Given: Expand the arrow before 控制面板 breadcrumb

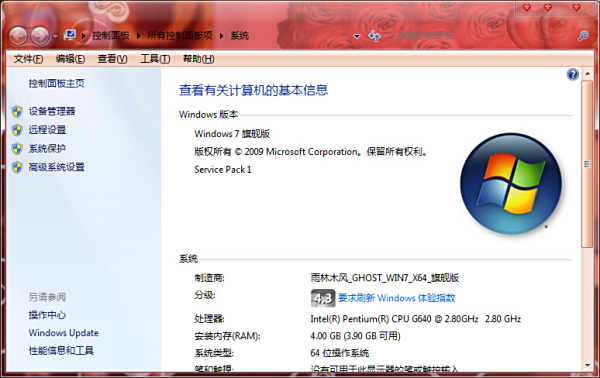Looking at the screenshot, I should point(83,36).
